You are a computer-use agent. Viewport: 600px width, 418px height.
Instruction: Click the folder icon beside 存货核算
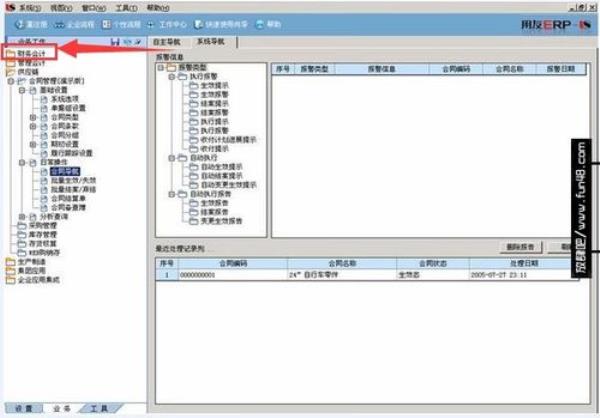(22, 244)
